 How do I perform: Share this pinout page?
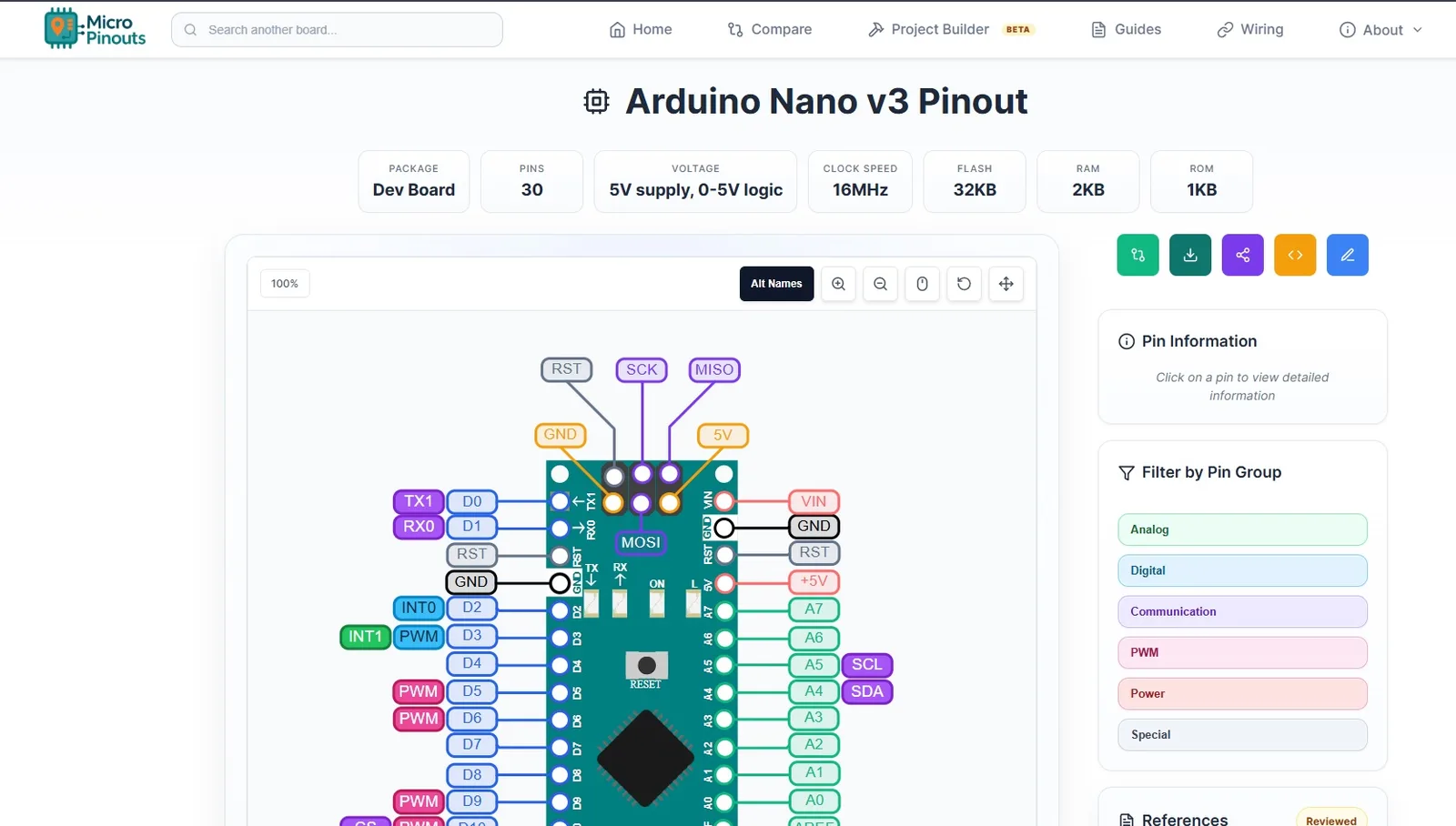1243,255
